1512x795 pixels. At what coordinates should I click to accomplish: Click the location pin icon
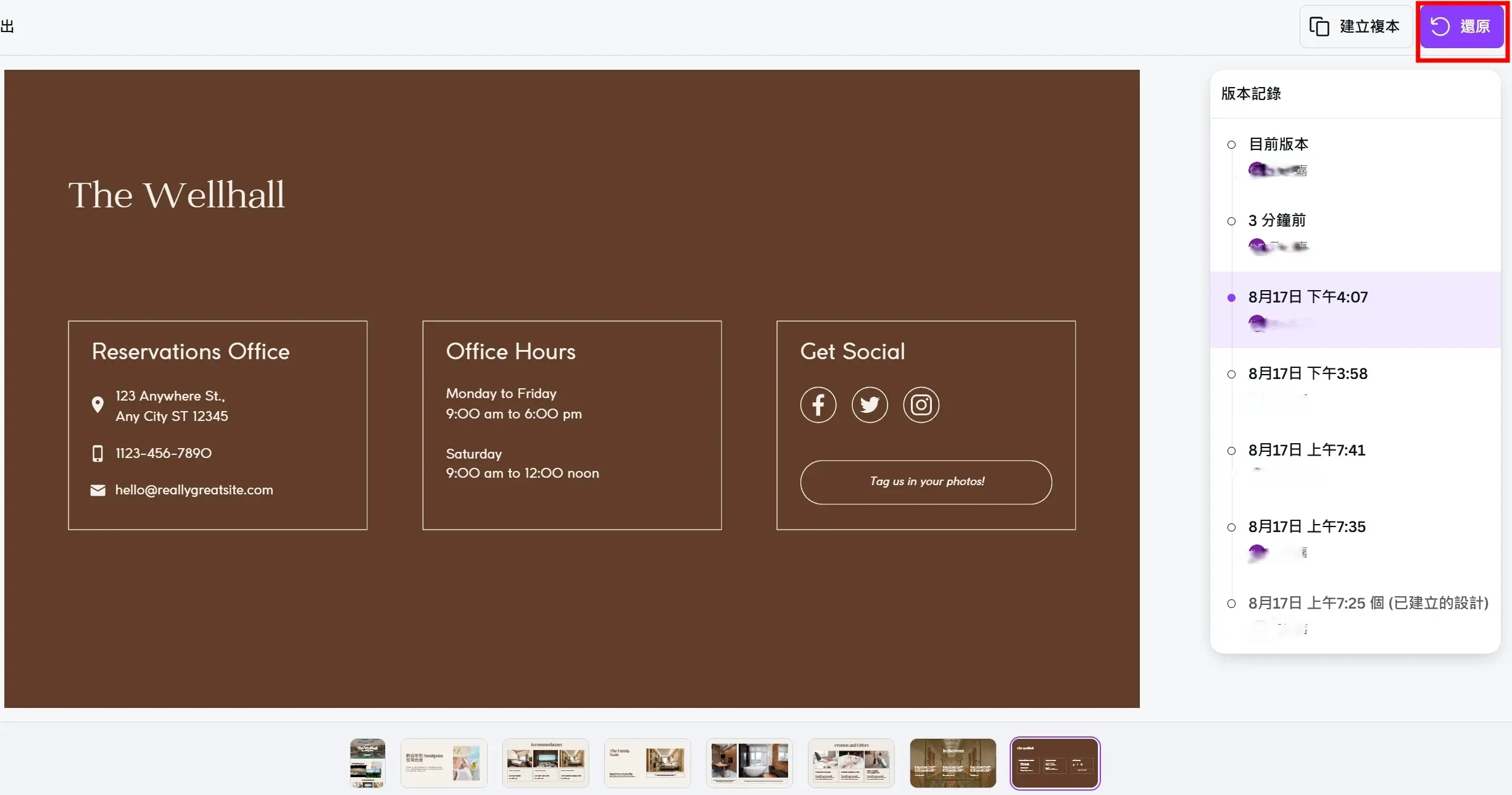[x=98, y=405]
